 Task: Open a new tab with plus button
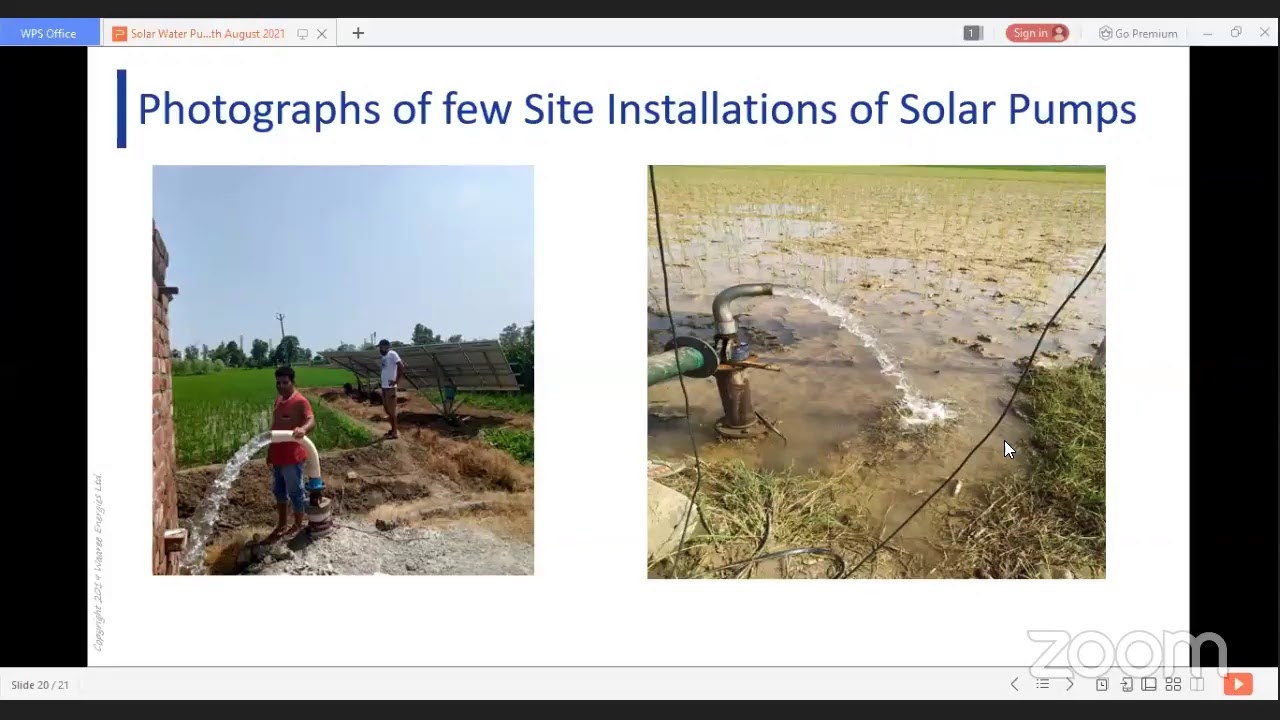[358, 33]
